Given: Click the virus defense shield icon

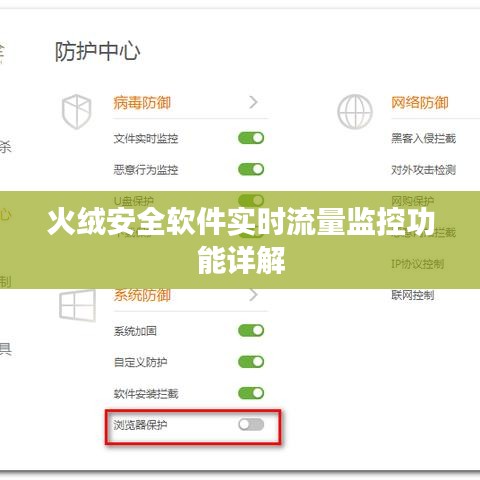Looking at the screenshot, I should (x=77, y=111).
